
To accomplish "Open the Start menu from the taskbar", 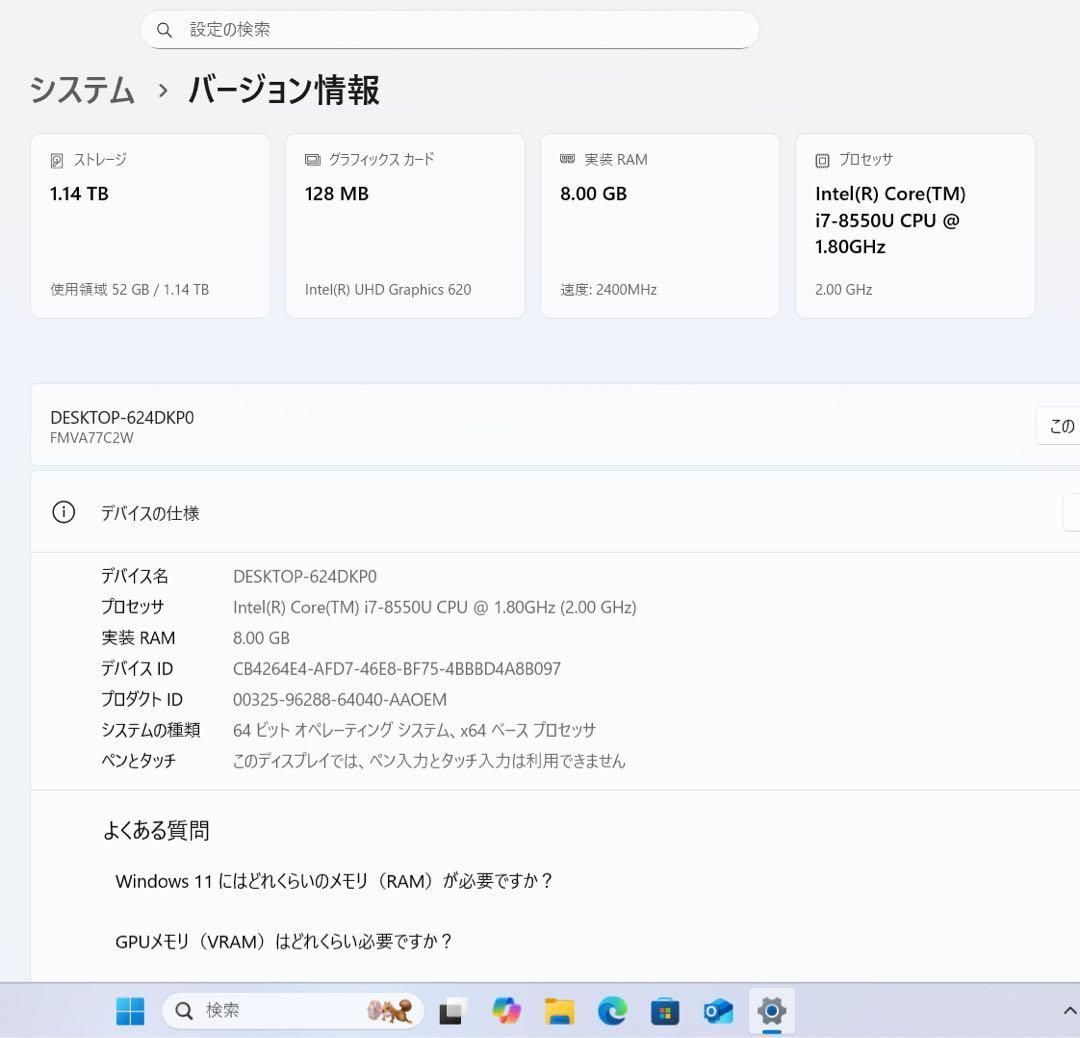I will (x=128, y=1011).
